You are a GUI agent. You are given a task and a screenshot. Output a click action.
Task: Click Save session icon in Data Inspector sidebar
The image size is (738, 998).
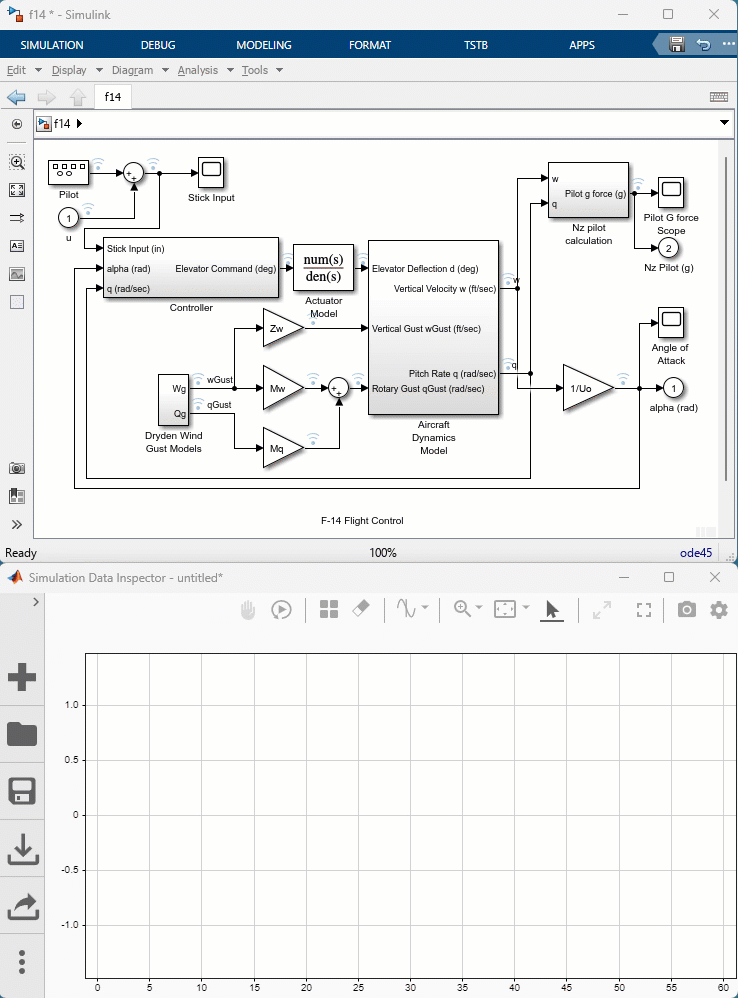click(22, 792)
